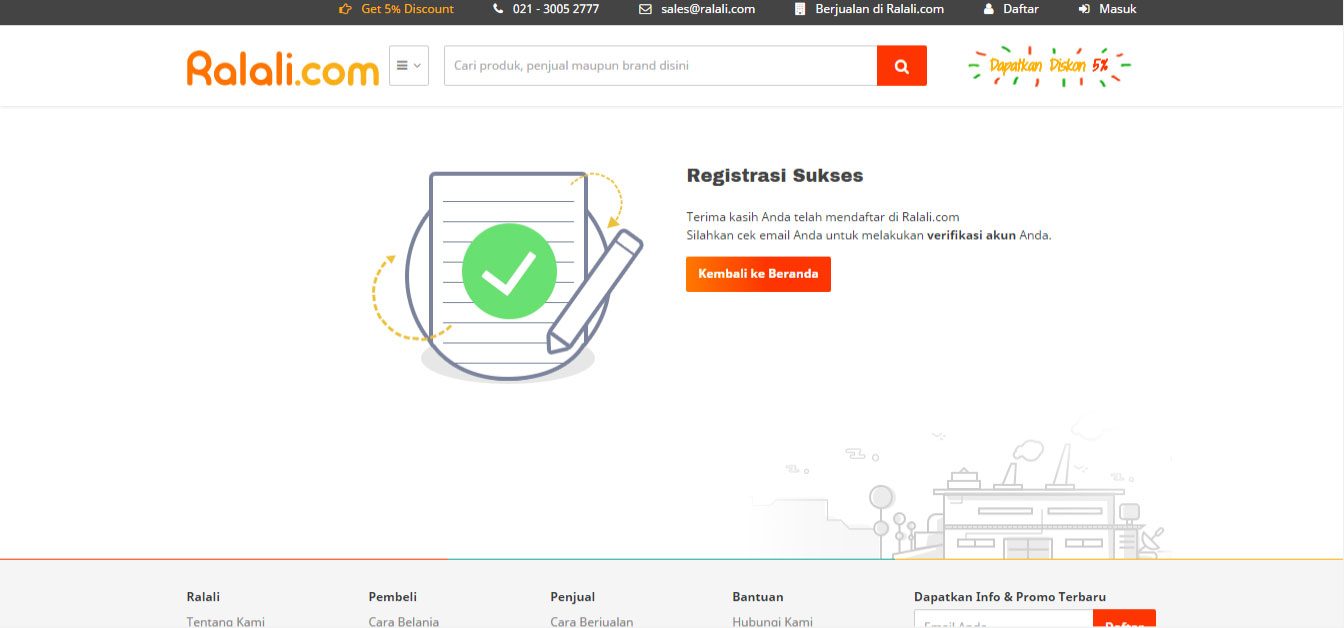Click the sign-in arrow icon beside Masuk
This screenshot has width=1344, height=628.
pyautogui.click(x=1084, y=9)
